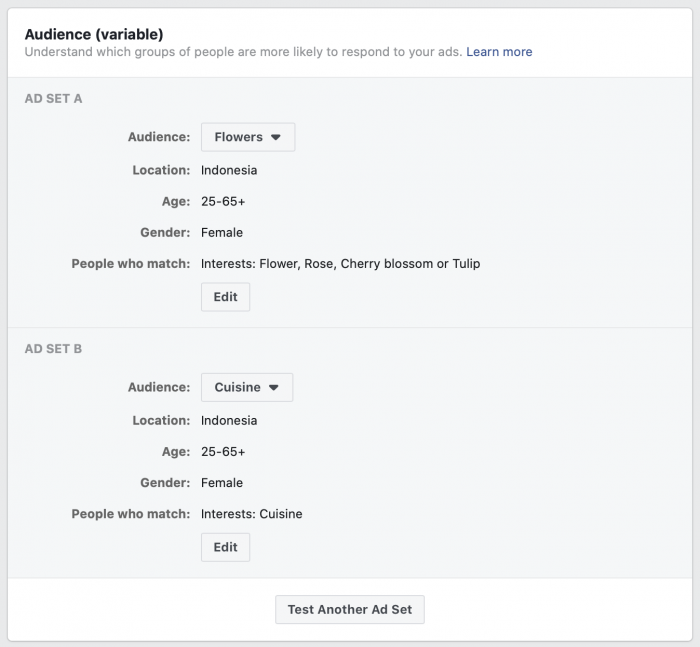This screenshot has height=647, width=700.
Task: Click Female gender value in Ad Set B
Action: (x=222, y=483)
